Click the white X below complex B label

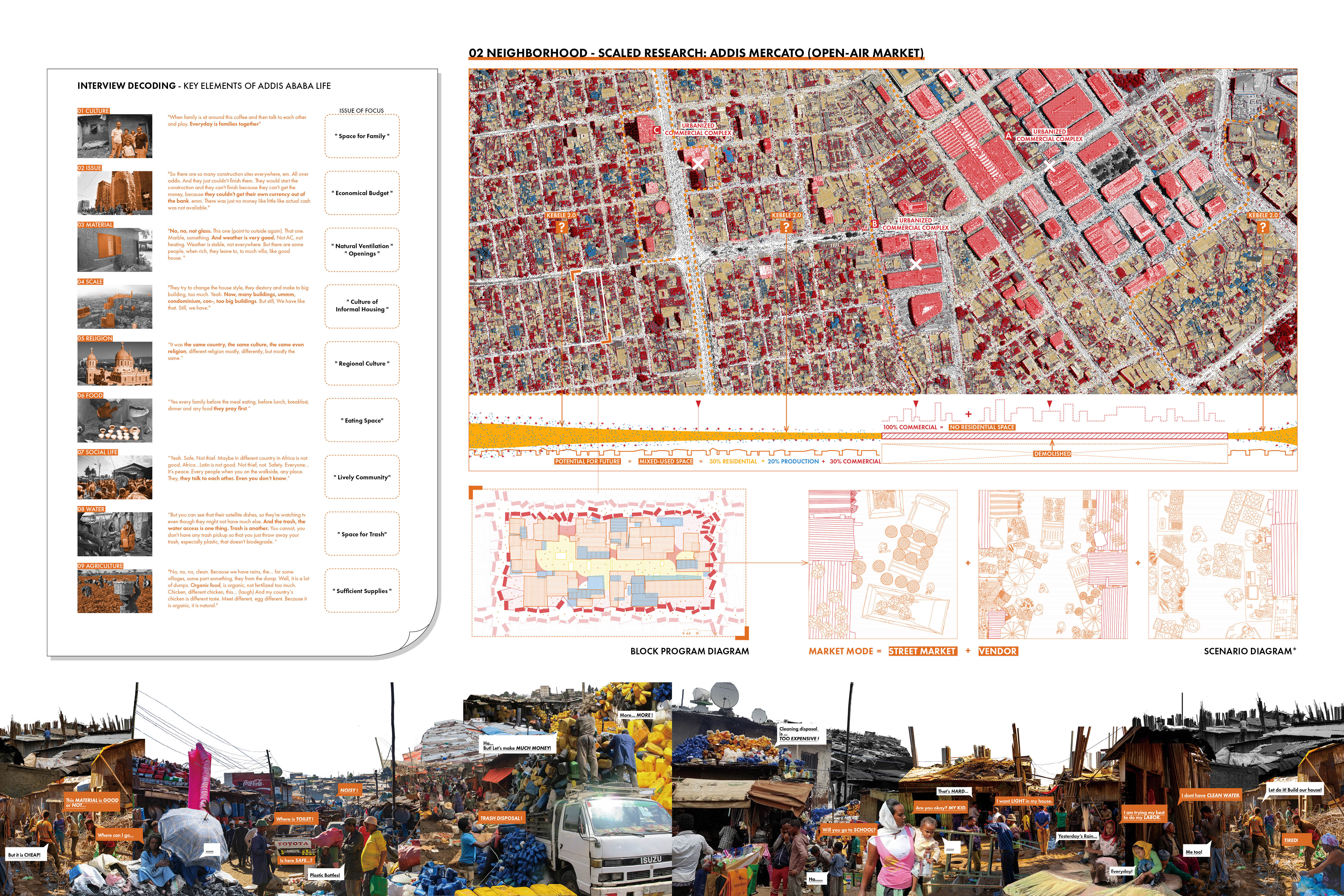tap(915, 264)
